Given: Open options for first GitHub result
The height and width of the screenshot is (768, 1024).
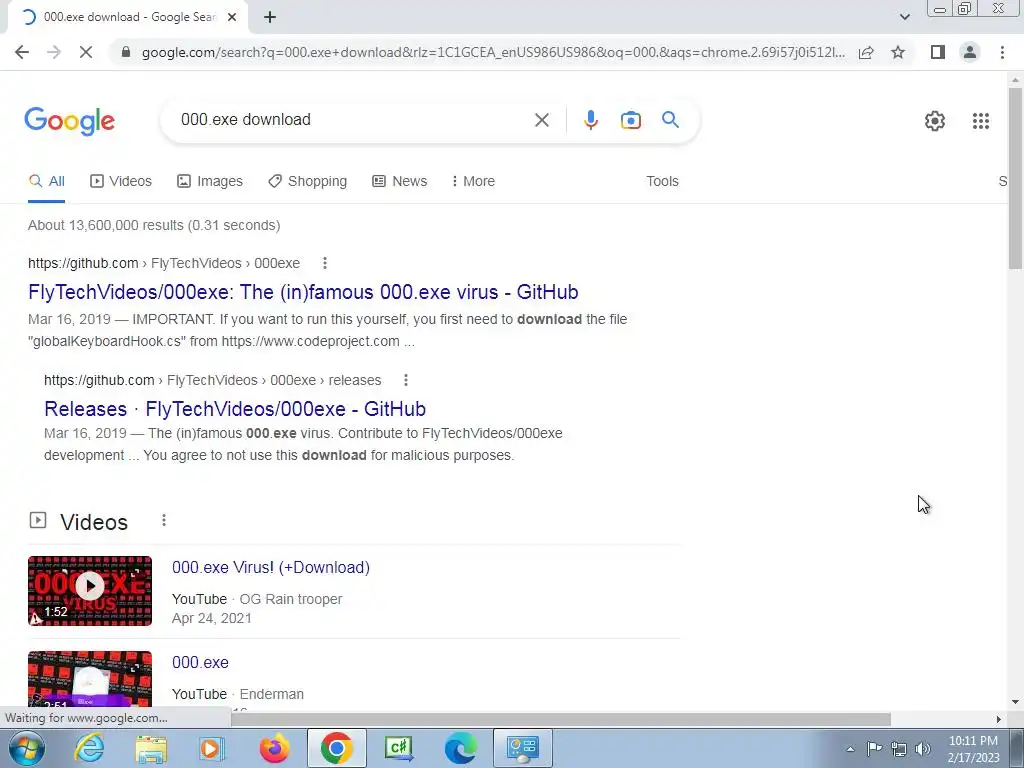Looking at the screenshot, I should pos(325,263).
